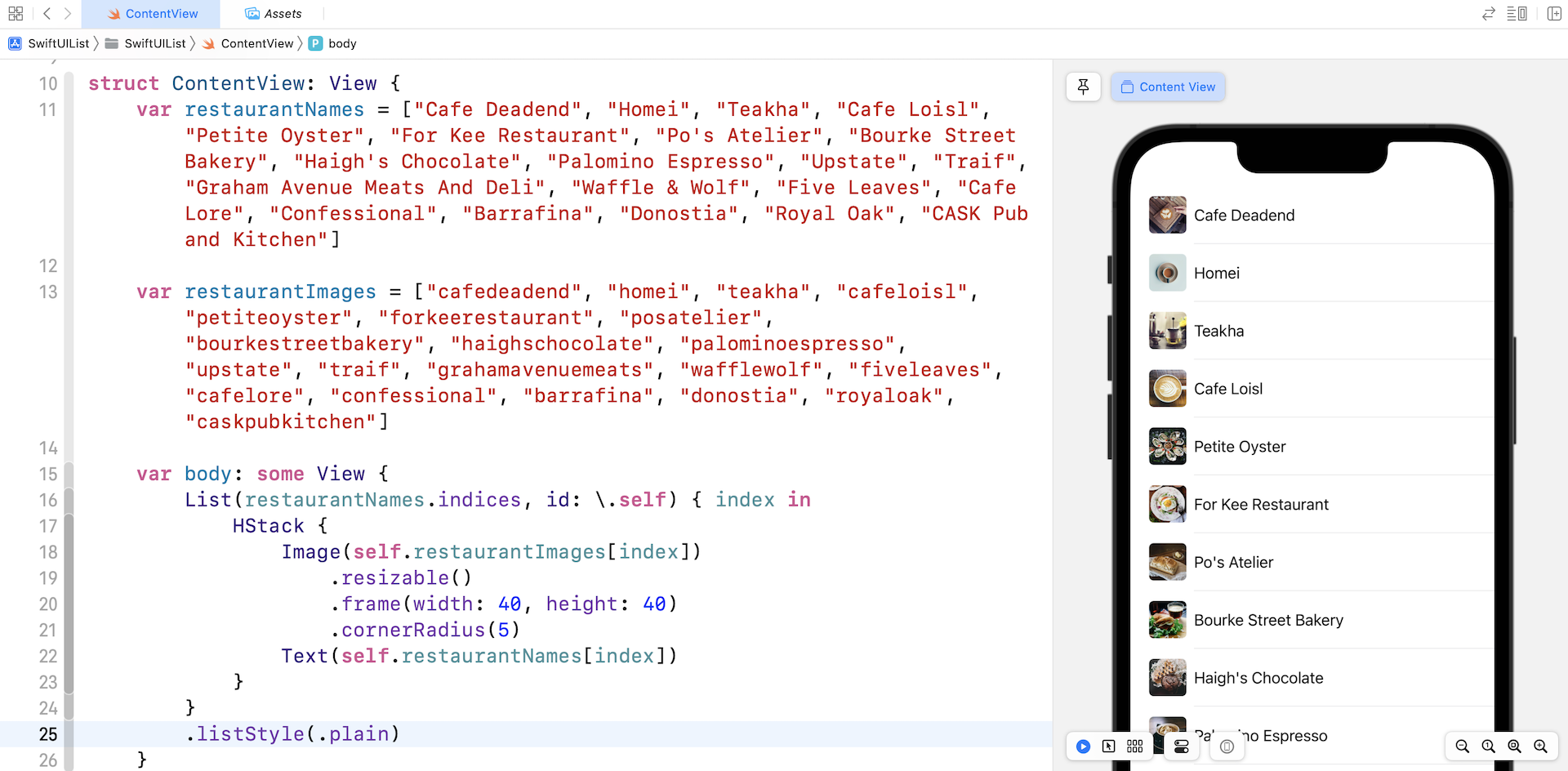Image resolution: width=1568 pixels, height=771 pixels.
Task: Open SwiftUIList project menu in jump bar
Action: (x=58, y=43)
